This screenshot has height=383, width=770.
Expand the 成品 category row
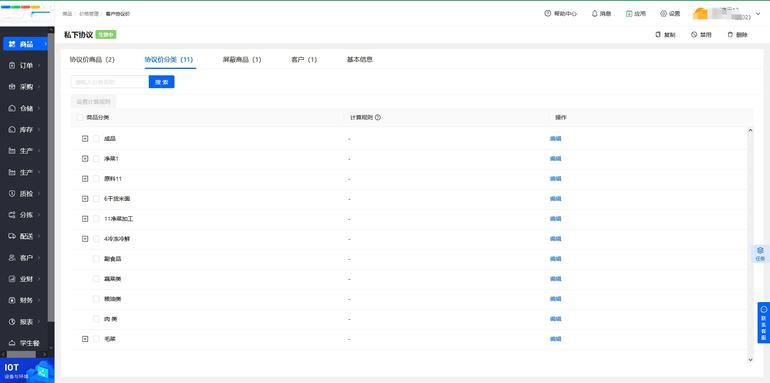click(x=85, y=139)
